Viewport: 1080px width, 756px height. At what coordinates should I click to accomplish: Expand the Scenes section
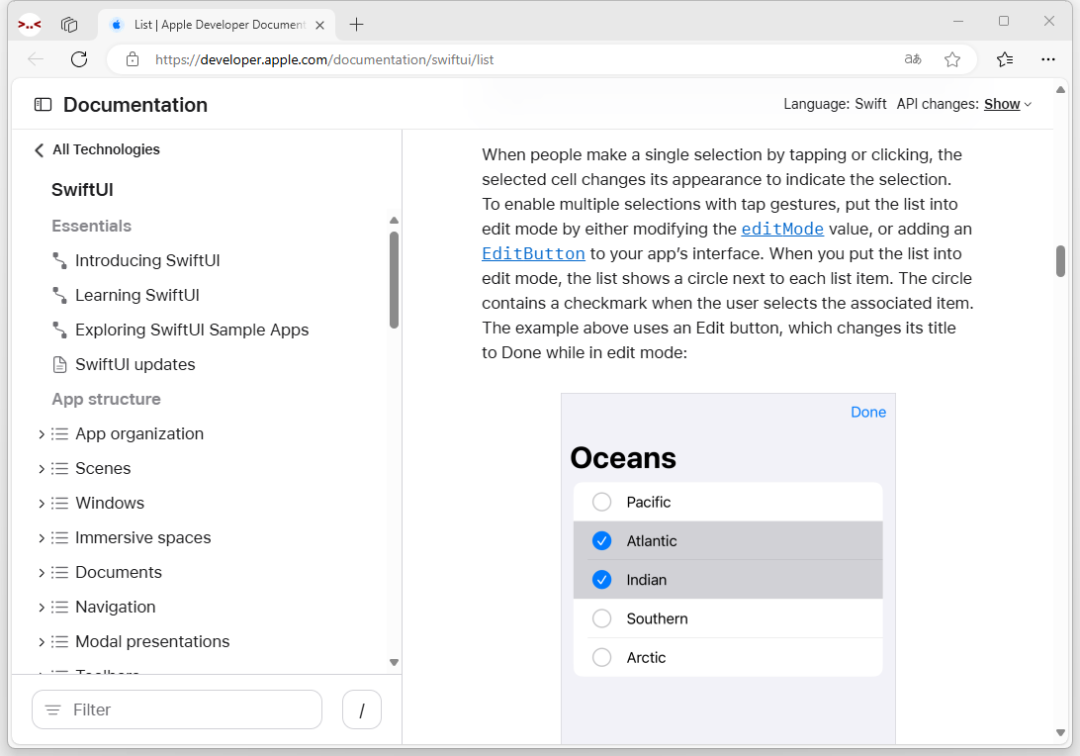pos(41,468)
